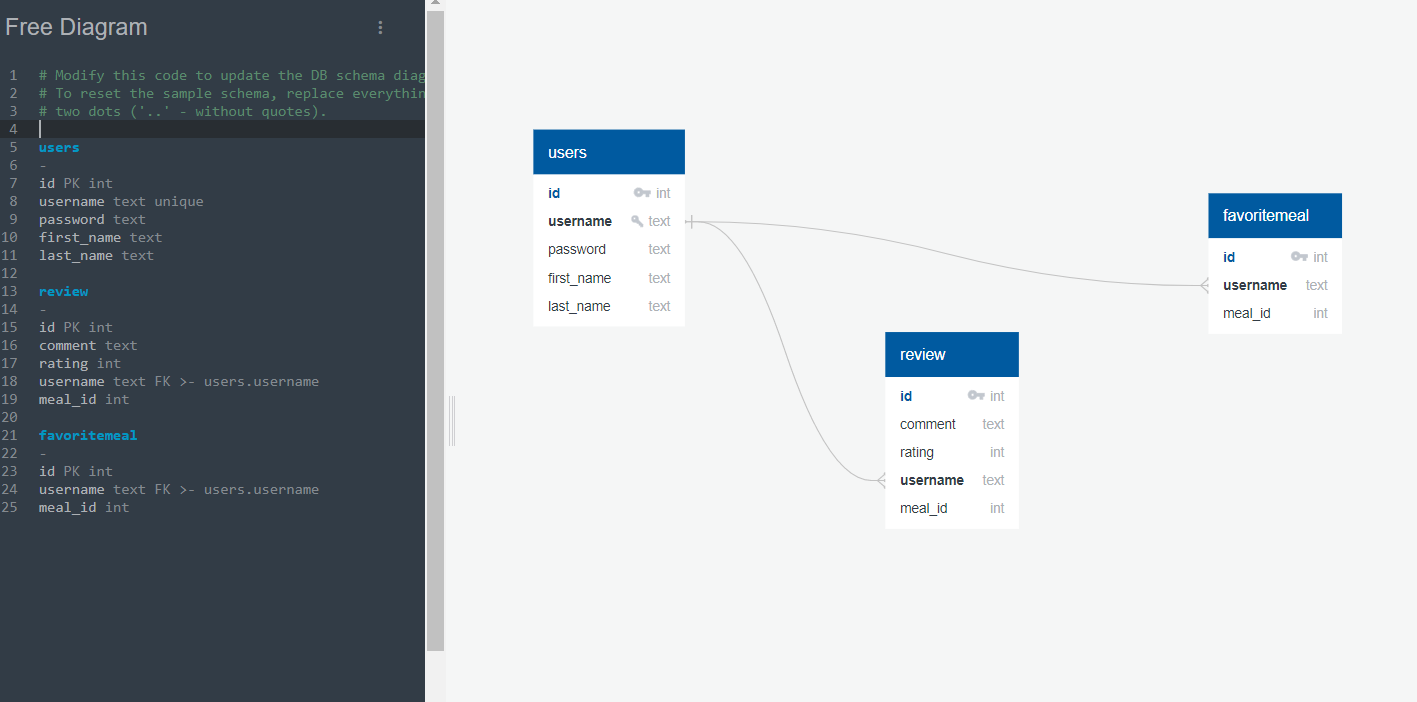Viewport: 1417px width, 702px height.
Task: Select the review table header
Action: coord(951,354)
